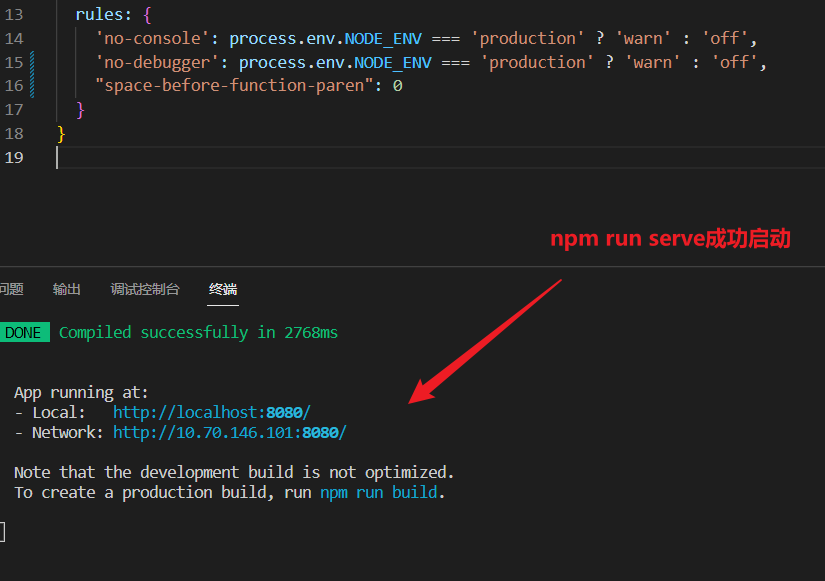The height and width of the screenshot is (581, 825).
Task: Click the green DONE badge in terminal
Action: tap(23, 332)
